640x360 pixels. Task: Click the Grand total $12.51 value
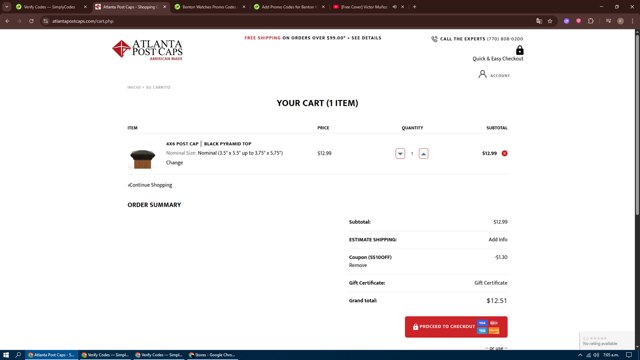coord(497,300)
